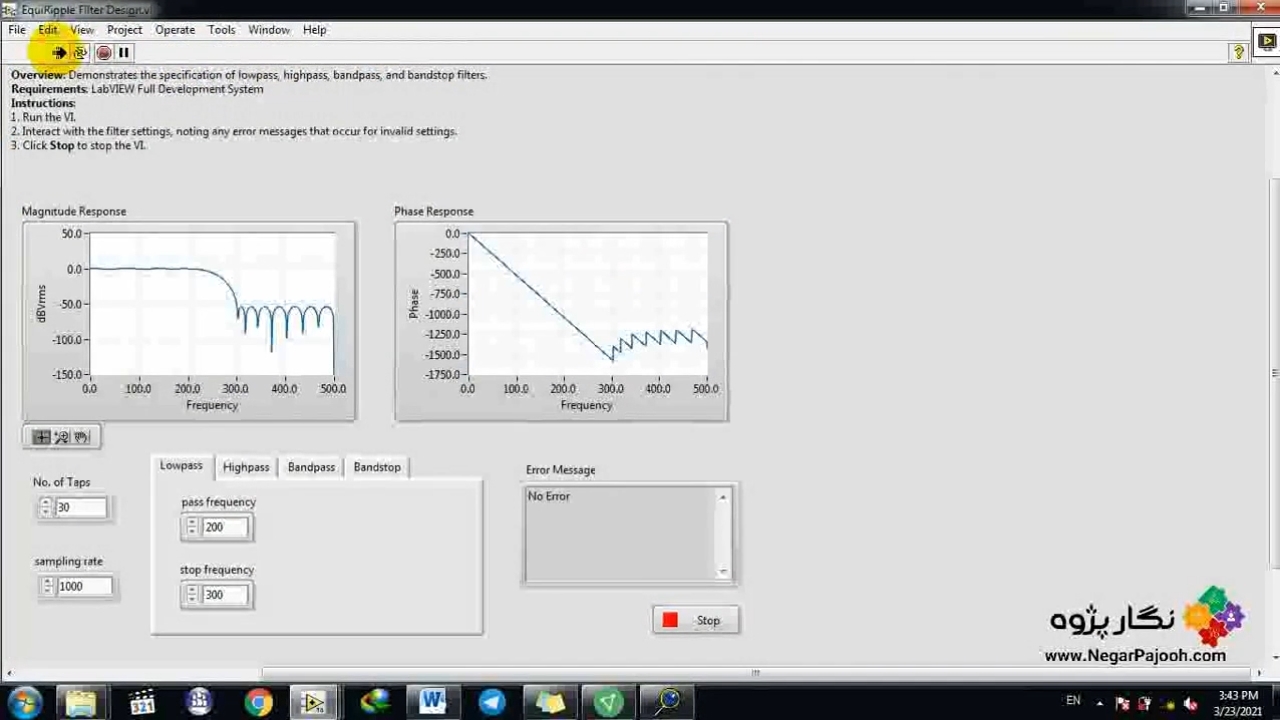Click the Run arrow in the toolbar
The image size is (1280, 720).
coord(58,53)
